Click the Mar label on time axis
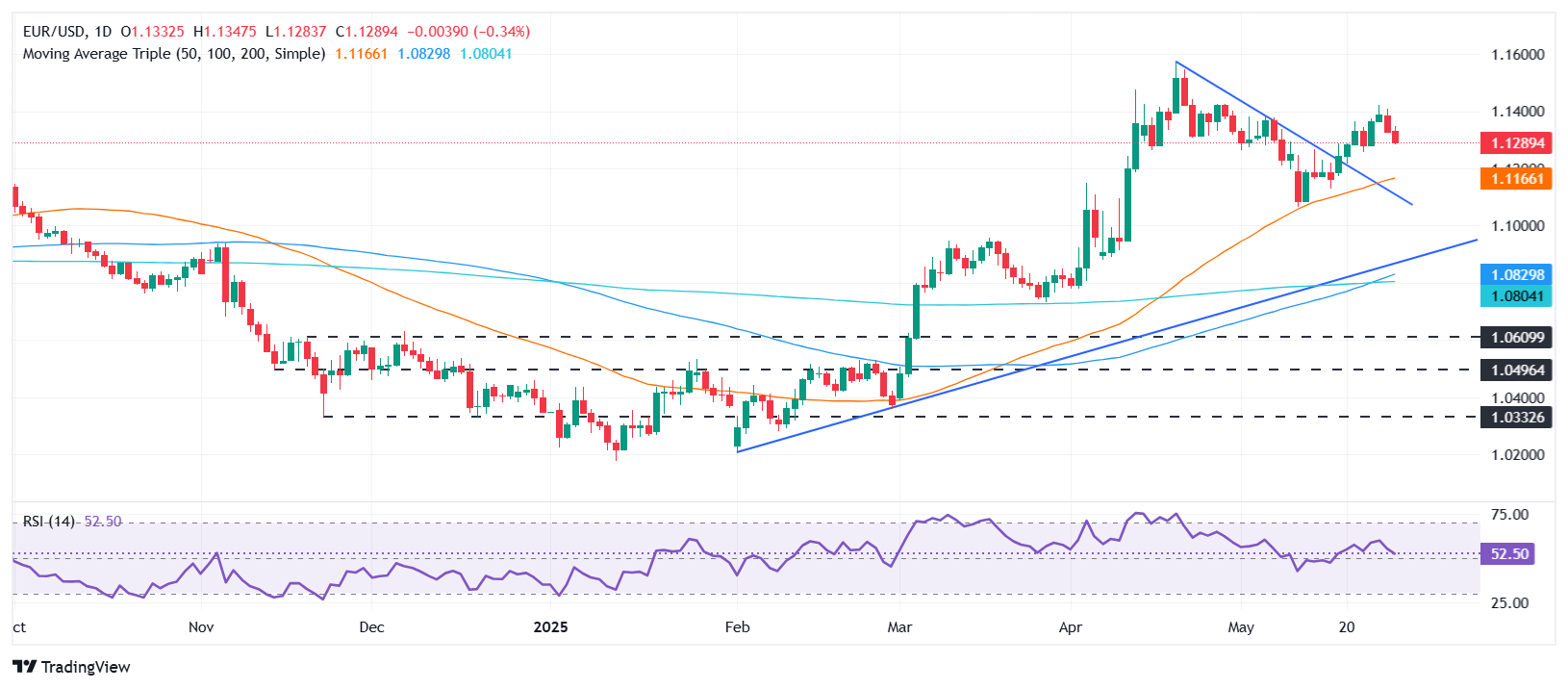 pos(899,627)
